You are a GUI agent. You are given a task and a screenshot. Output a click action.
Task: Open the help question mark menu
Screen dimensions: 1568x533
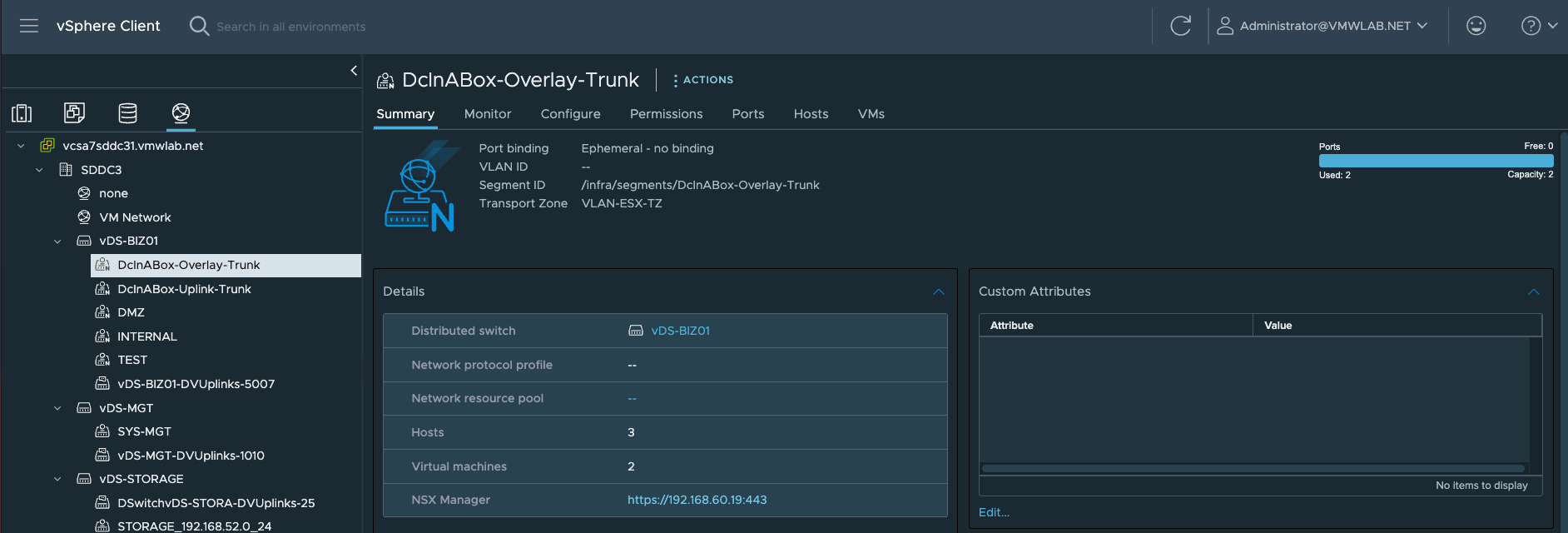pos(1539,26)
